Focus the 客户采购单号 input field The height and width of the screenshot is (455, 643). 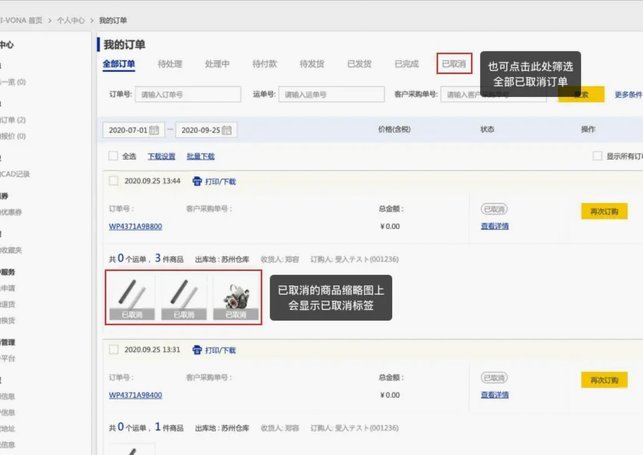(493, 94)
